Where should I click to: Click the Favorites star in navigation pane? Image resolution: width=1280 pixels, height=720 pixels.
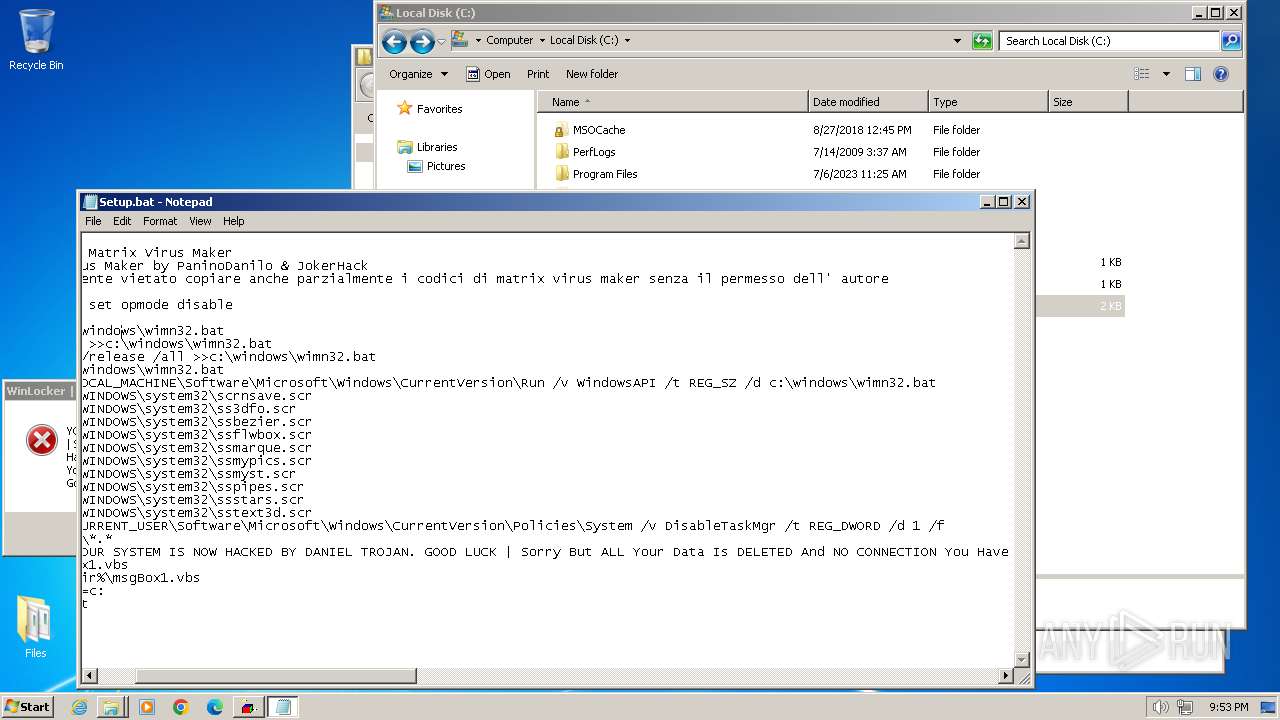[x=404, y=108]
